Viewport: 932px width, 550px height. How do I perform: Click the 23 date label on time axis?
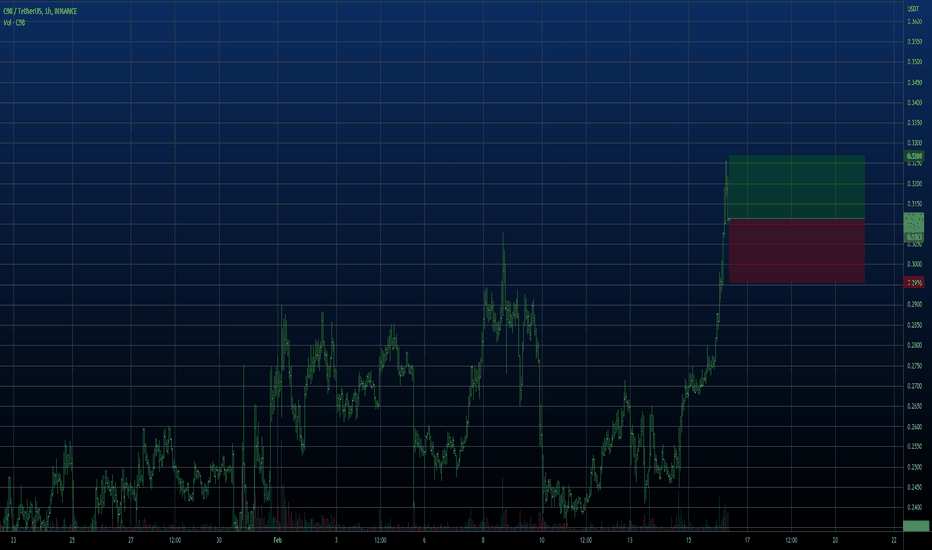point(13,540)
